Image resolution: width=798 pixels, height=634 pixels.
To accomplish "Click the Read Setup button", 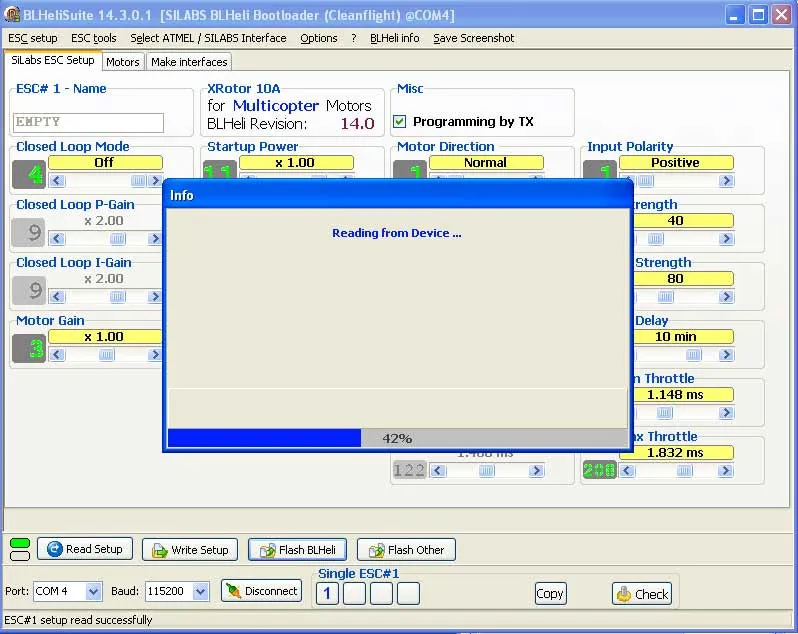I will (x=84, y=549).
